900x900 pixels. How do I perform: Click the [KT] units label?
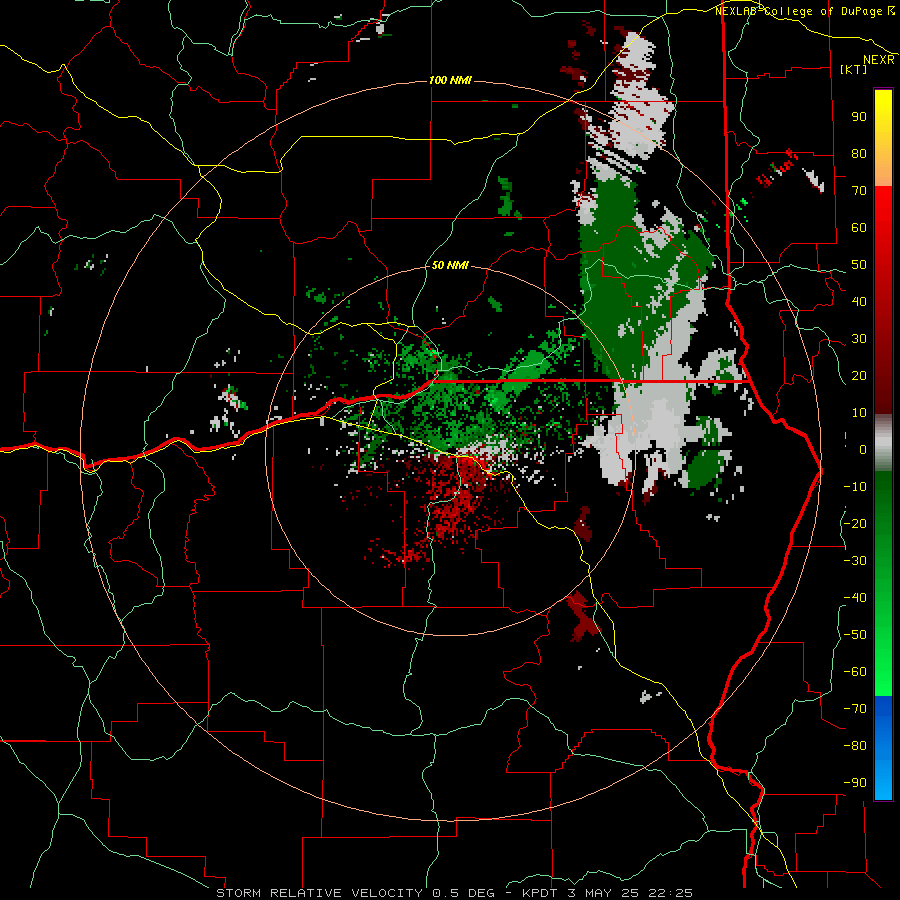point(854,69)
